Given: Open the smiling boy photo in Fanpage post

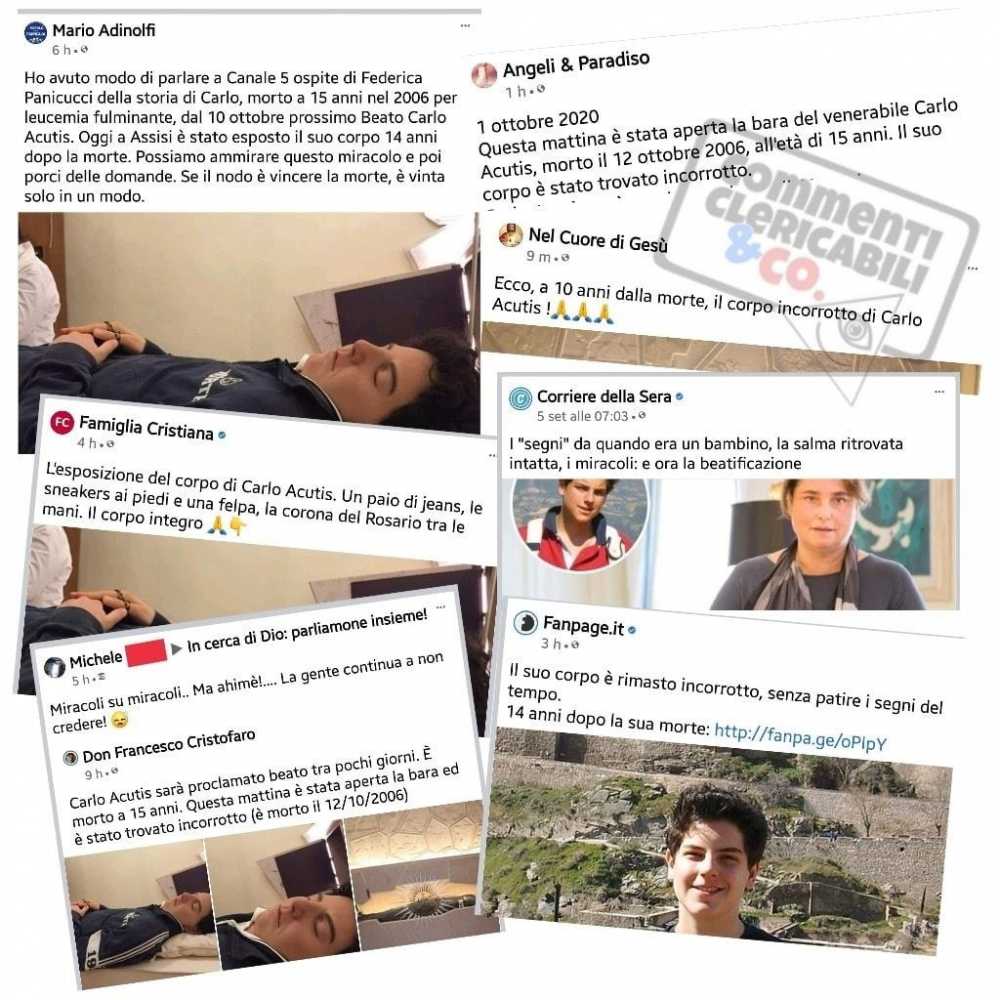Looking at the screenshot, I should click(x=716, y=842).
